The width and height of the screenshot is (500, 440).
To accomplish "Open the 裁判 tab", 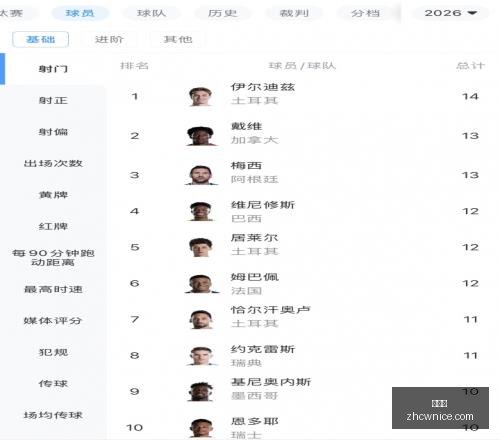I will 294,13.
